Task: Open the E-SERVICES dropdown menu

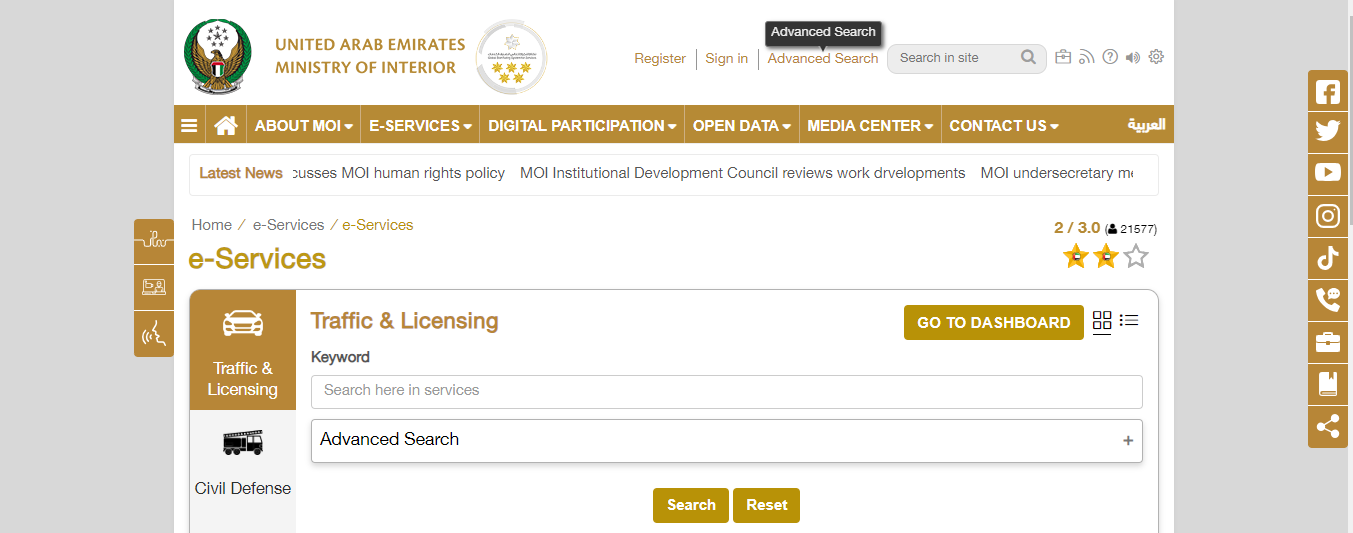Action: click(420, 125)
